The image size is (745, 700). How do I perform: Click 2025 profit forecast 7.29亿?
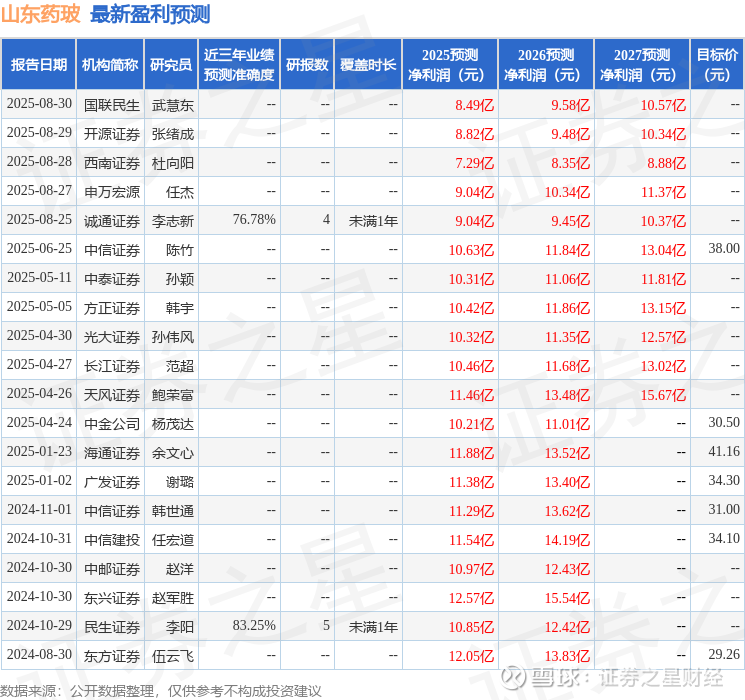click(474, 163)
